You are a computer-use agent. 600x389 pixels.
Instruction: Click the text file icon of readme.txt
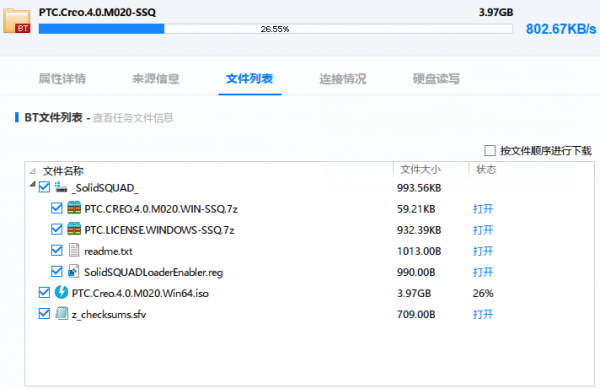tap(74, 250)
